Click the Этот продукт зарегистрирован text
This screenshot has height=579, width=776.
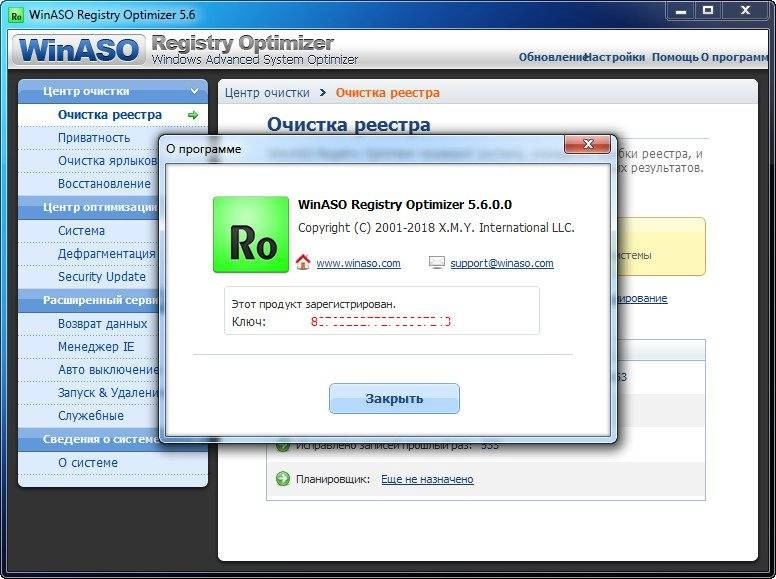coord(314,304)
